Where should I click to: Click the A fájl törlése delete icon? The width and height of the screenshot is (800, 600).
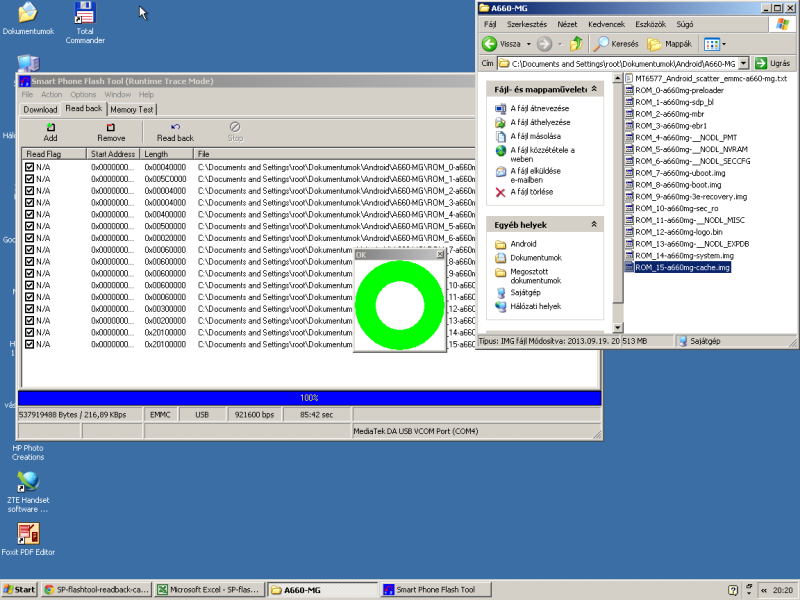point(501,192)
